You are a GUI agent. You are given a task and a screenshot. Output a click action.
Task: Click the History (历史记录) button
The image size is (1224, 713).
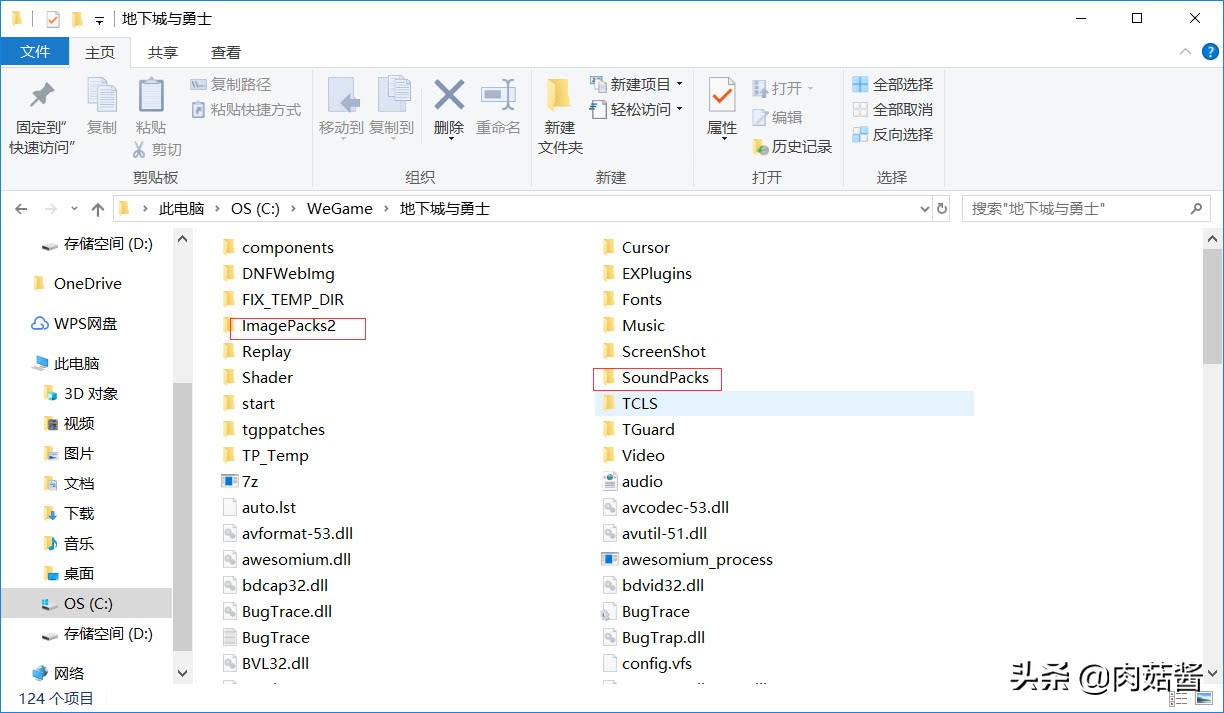point(792,147)
